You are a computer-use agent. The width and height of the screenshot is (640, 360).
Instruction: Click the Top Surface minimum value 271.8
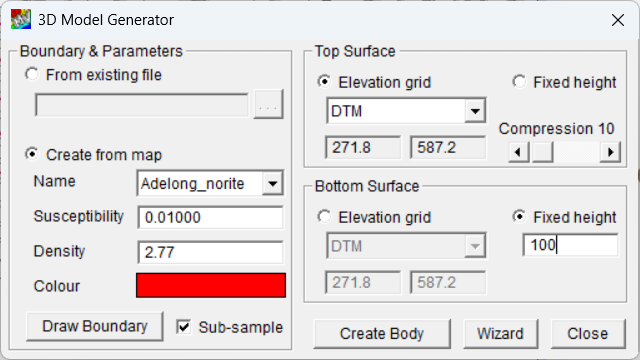click(363, 147)
